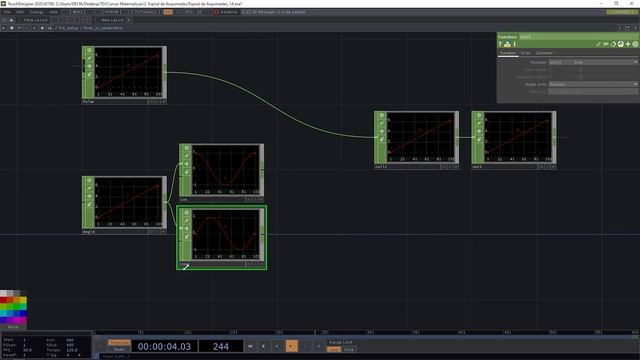Open the Dialogs menu
Screen dimensions: 640x360
coord(36,12)
